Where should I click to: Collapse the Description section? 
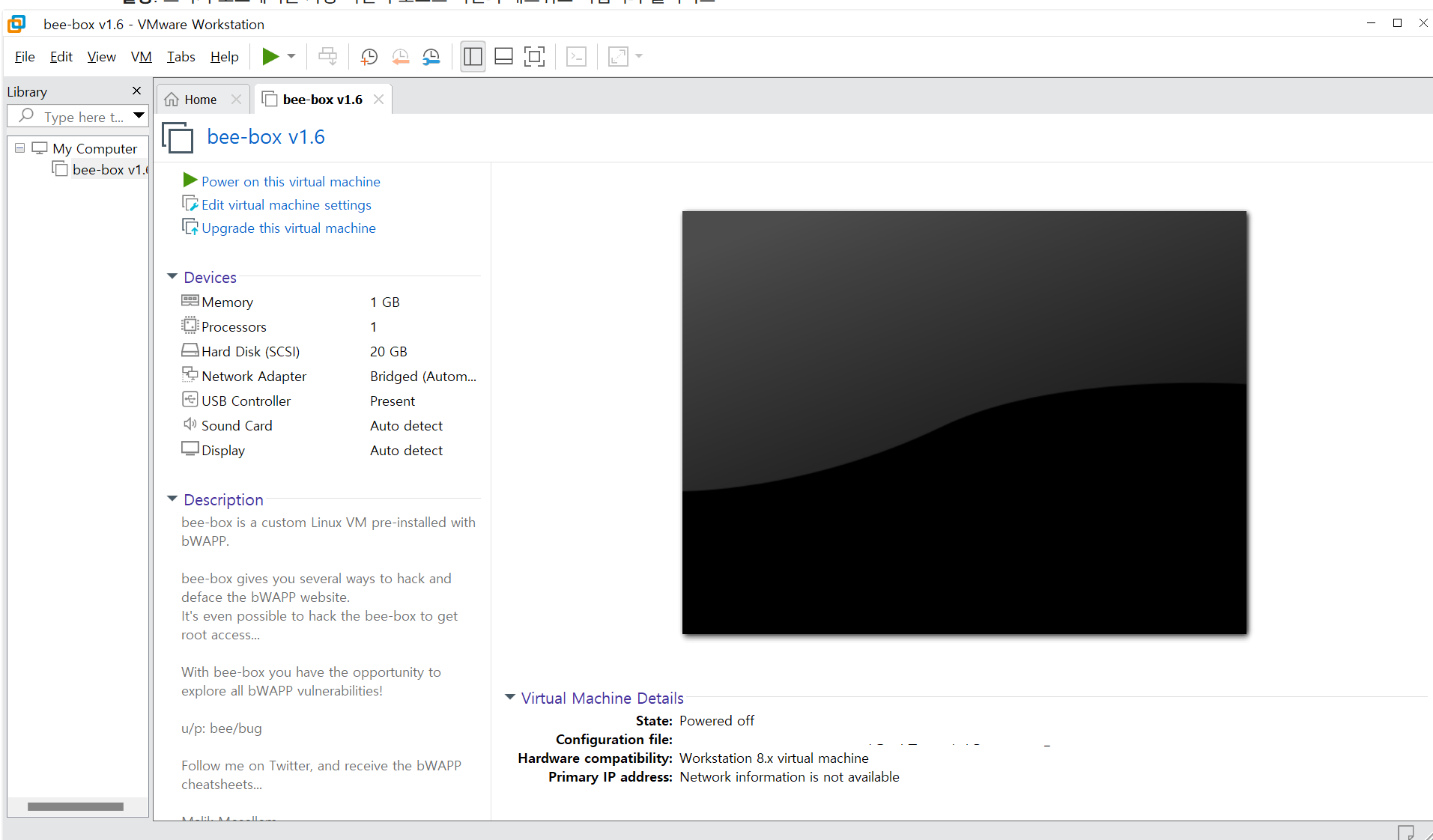tap(172, 499)
